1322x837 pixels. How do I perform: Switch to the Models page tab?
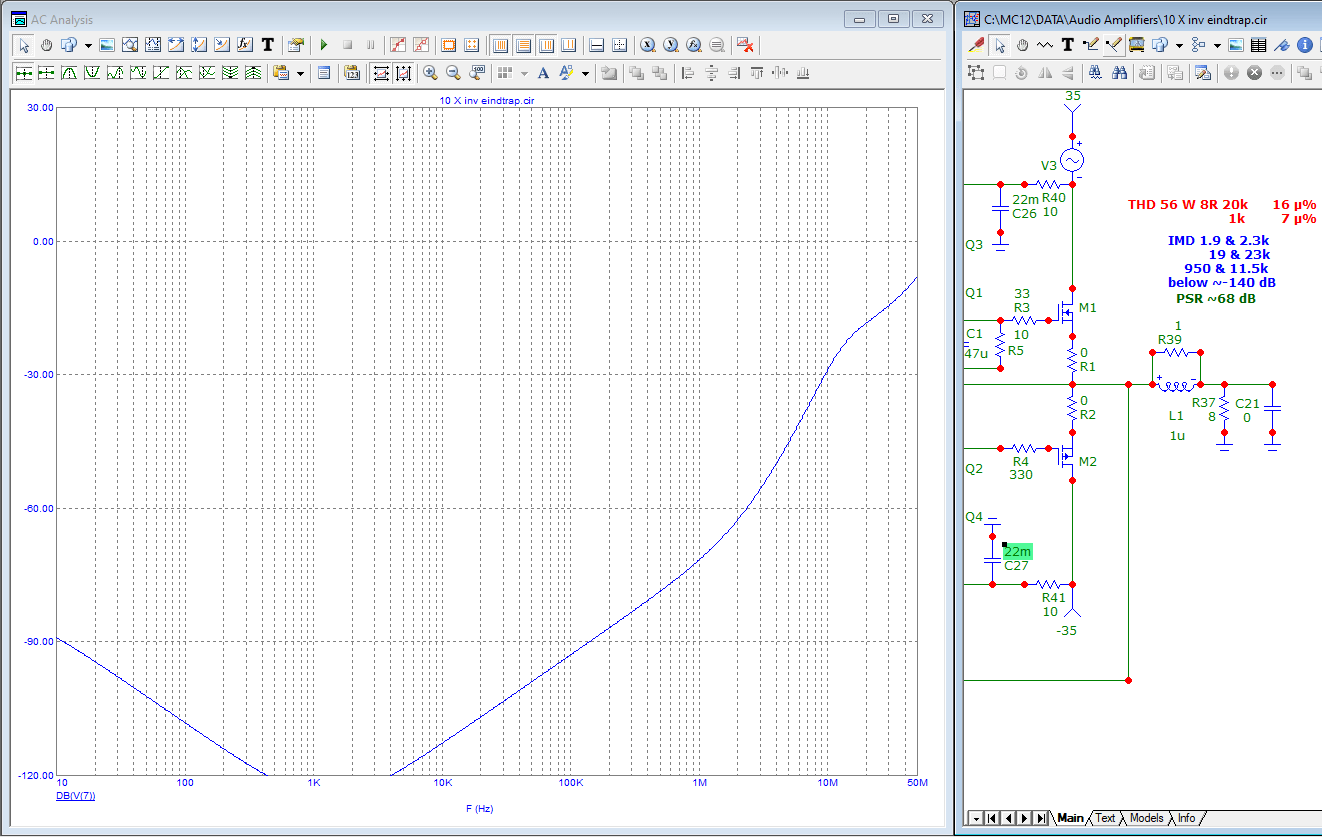[1146, 818]
